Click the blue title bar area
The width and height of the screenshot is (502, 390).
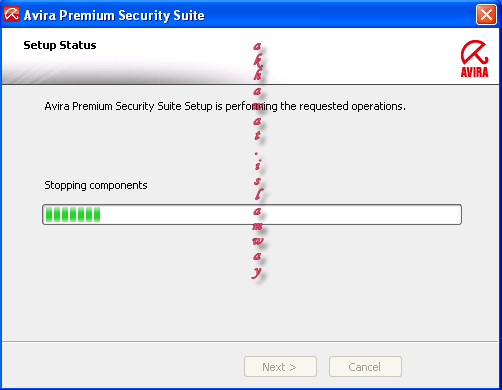tap(333, 15)
